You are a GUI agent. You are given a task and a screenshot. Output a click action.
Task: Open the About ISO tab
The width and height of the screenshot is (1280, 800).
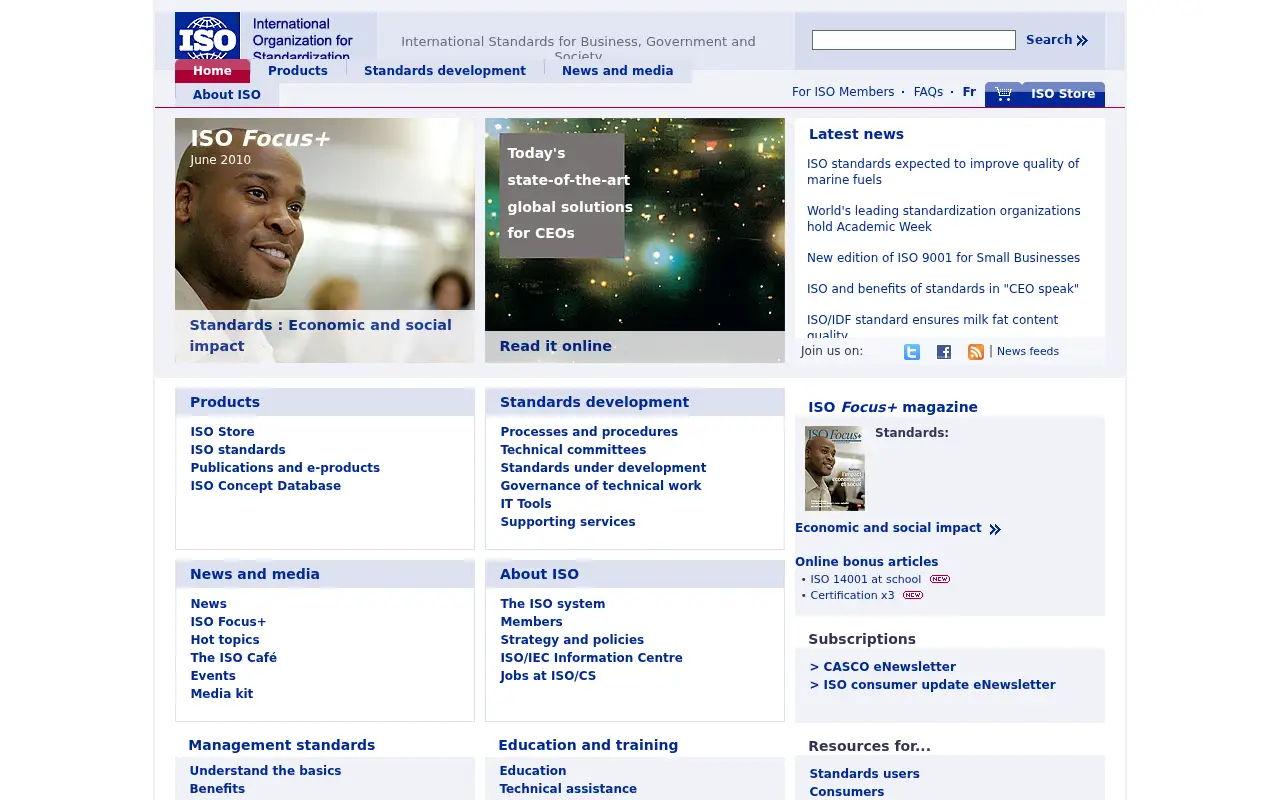pyautogui.click(x=227, y=95)
